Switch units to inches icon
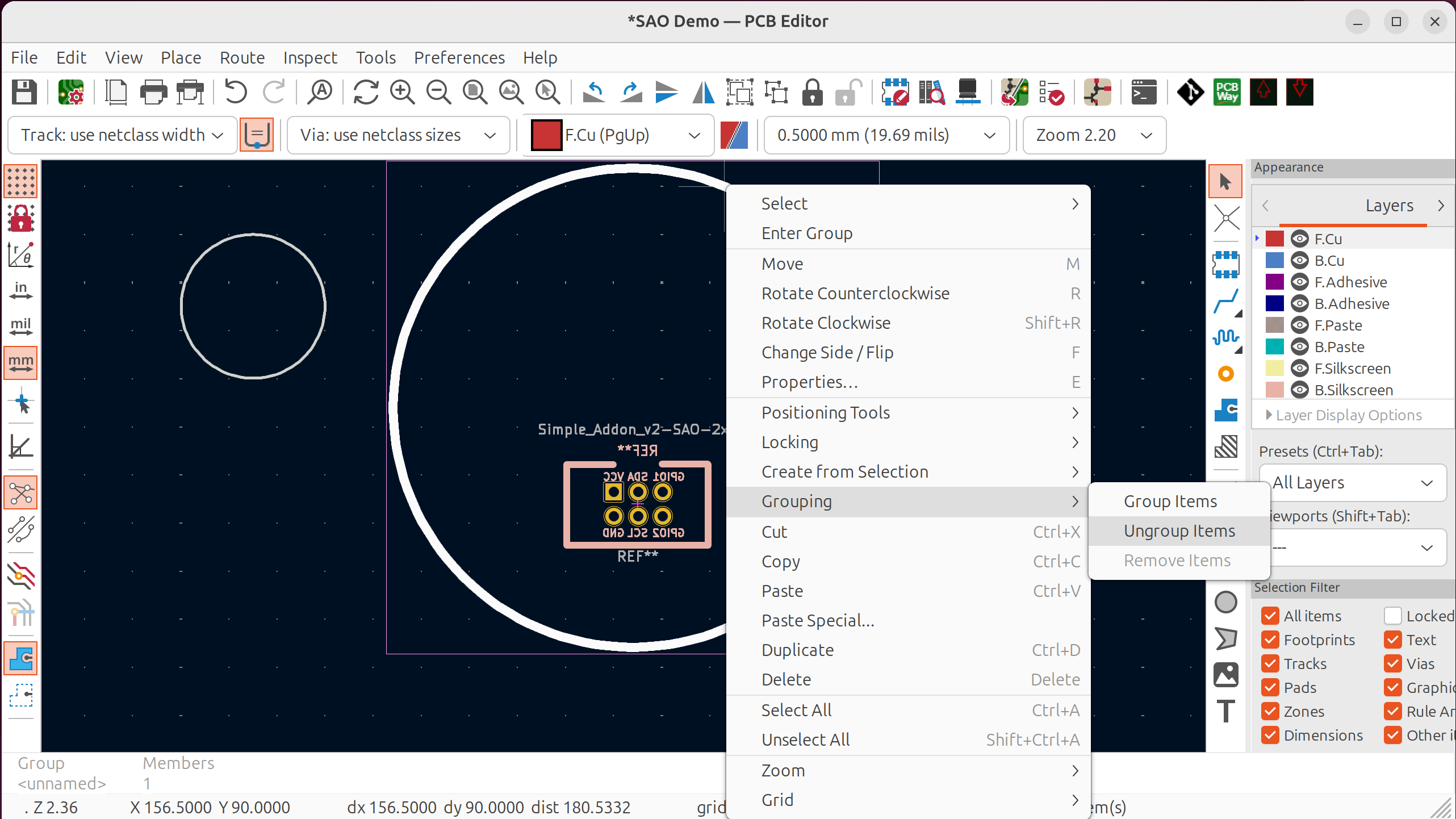This screenshot has height=819, width=1456. point(21,290)
